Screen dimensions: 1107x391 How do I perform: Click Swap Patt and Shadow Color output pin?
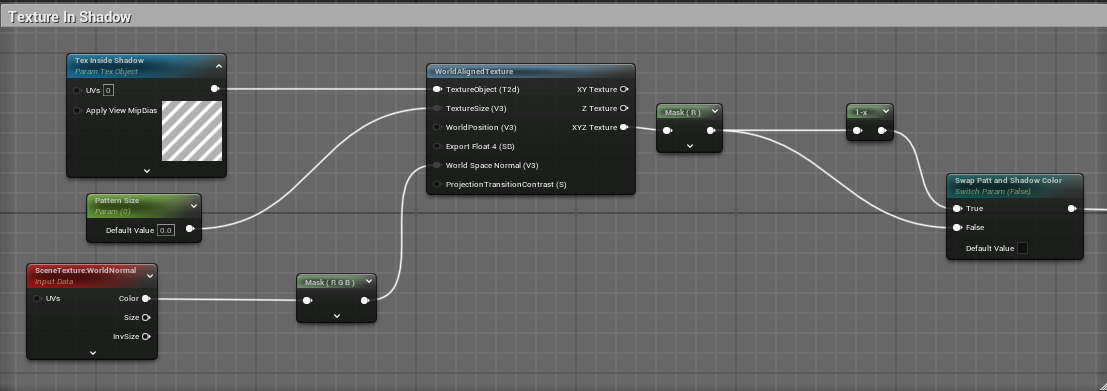coord(1072,209)
